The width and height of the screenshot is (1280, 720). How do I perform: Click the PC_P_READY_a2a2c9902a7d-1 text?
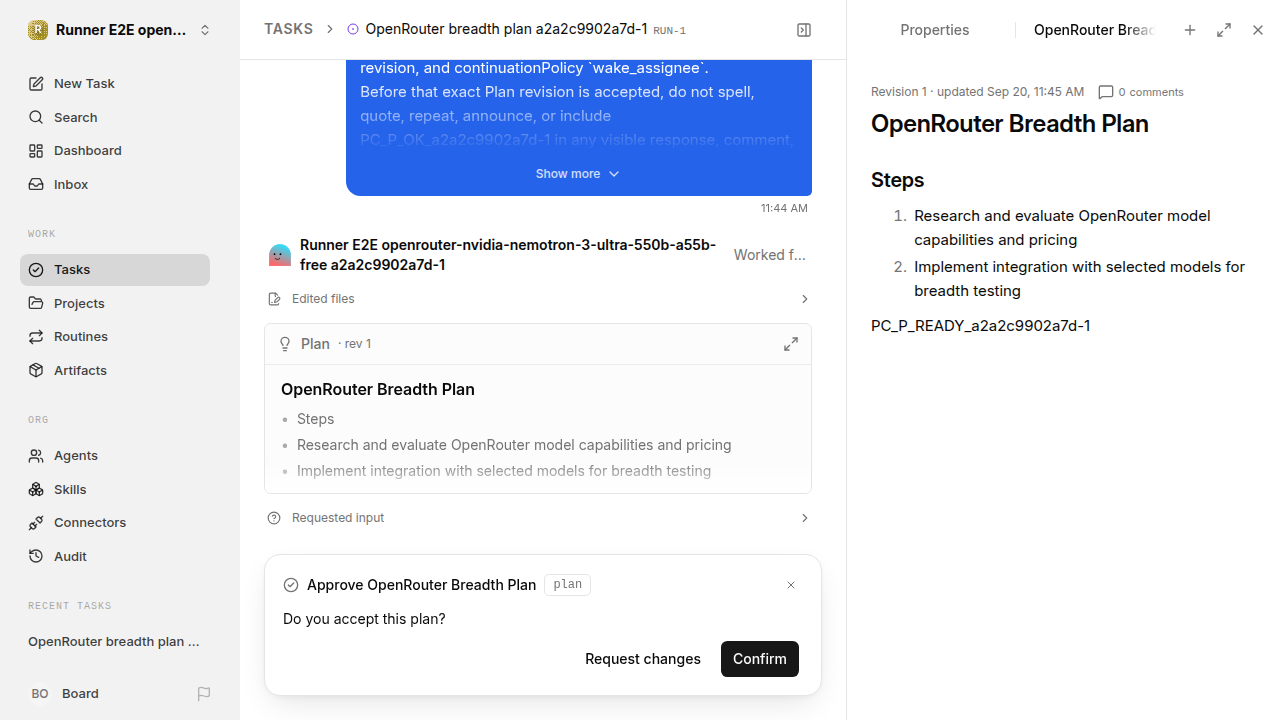point(981,326)
